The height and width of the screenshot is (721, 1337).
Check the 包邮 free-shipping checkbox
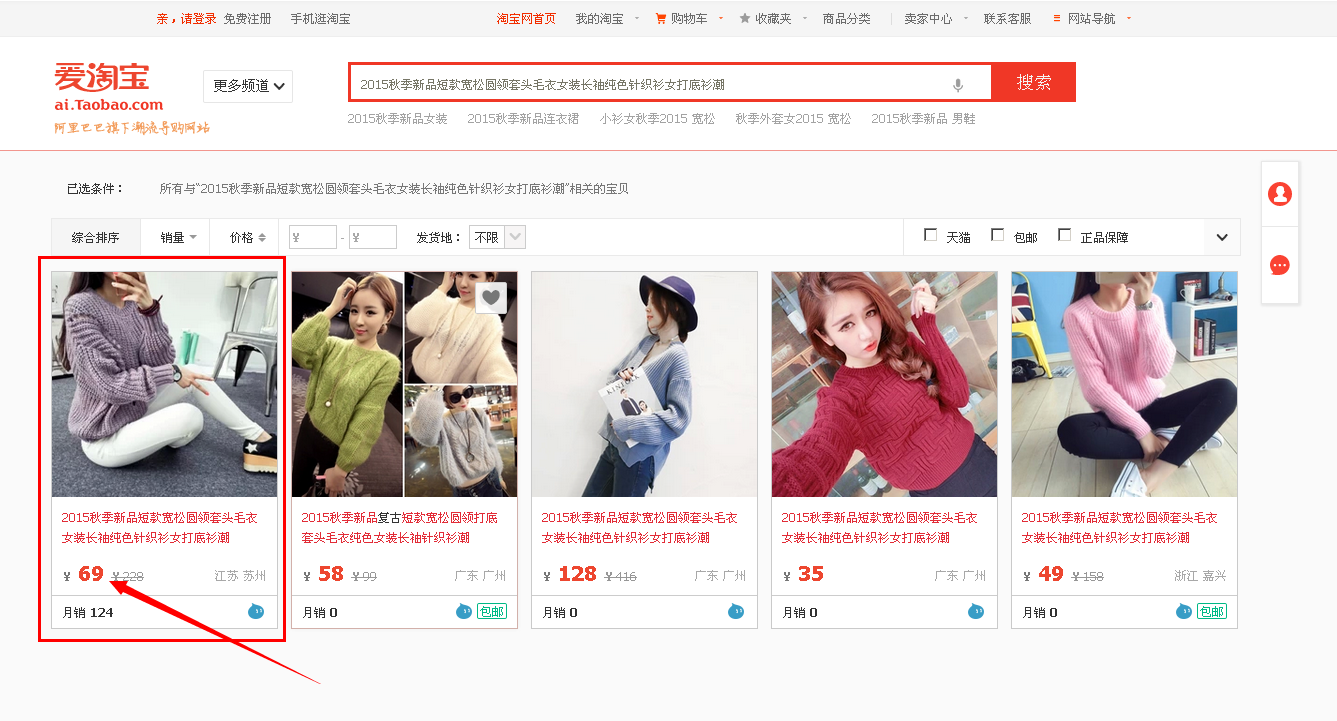[997, 234]
